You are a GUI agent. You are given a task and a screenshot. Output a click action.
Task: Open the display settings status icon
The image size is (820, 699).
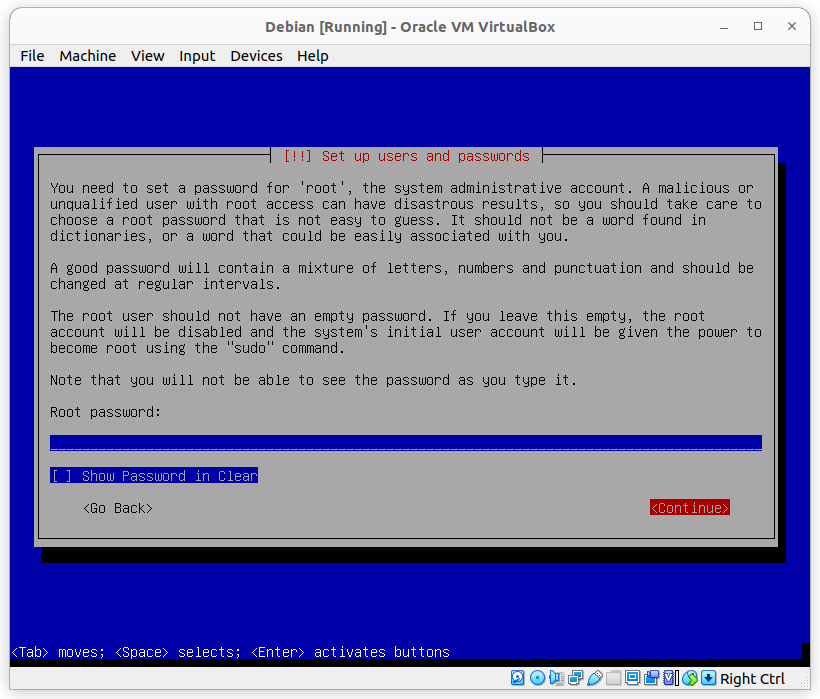click(x=632, y=678)
